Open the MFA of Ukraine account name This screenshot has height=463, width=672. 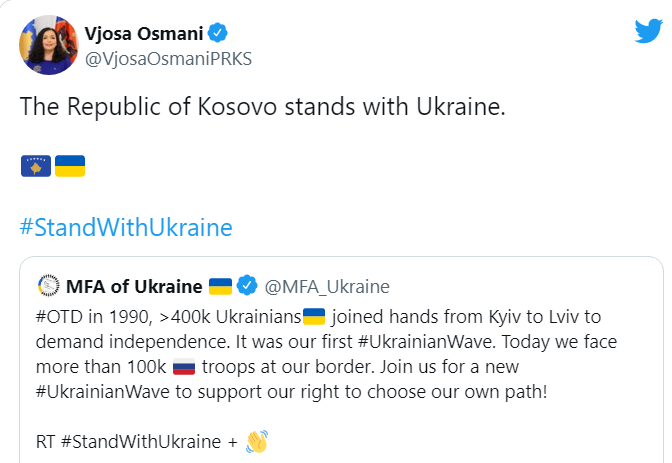[134, 286]
